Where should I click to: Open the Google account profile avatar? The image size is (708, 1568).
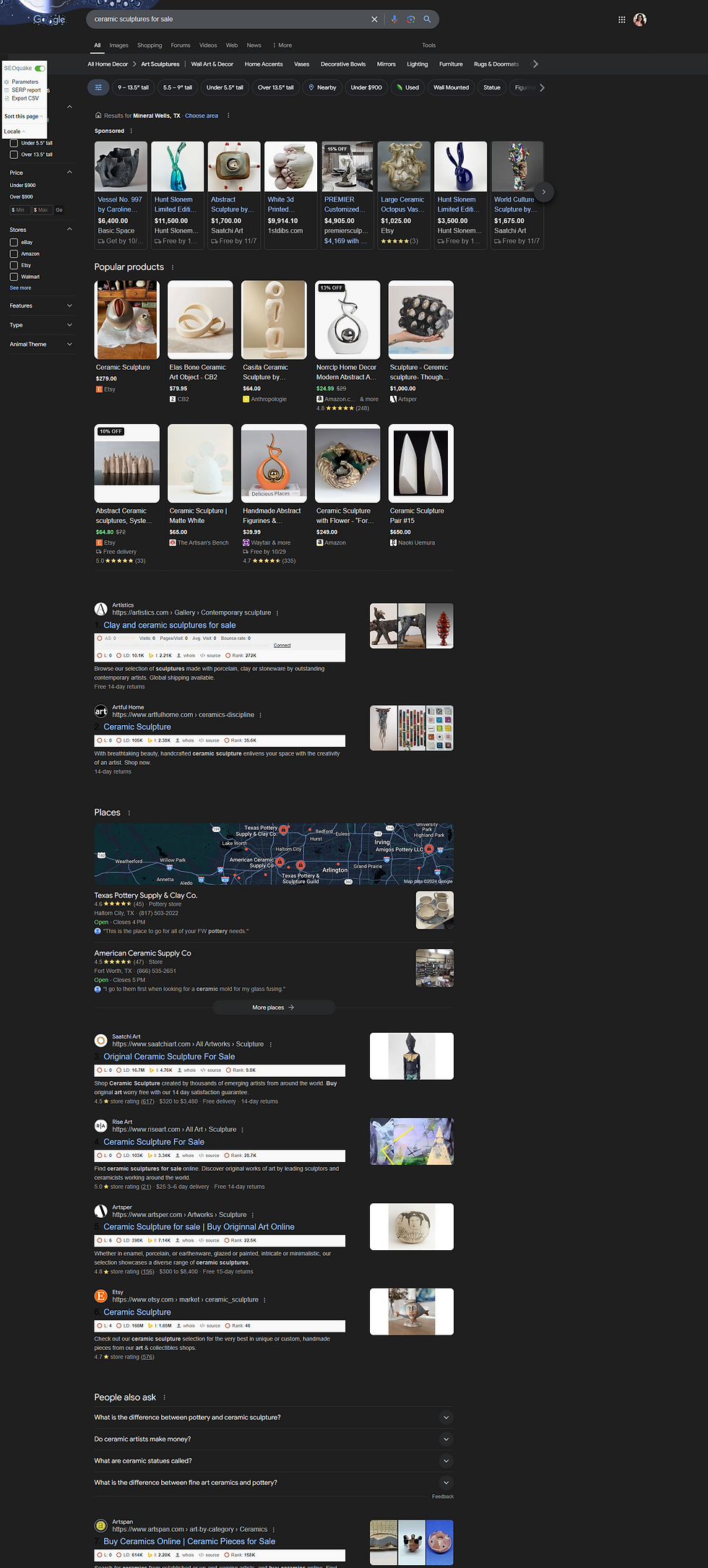(x=639, y=20)
